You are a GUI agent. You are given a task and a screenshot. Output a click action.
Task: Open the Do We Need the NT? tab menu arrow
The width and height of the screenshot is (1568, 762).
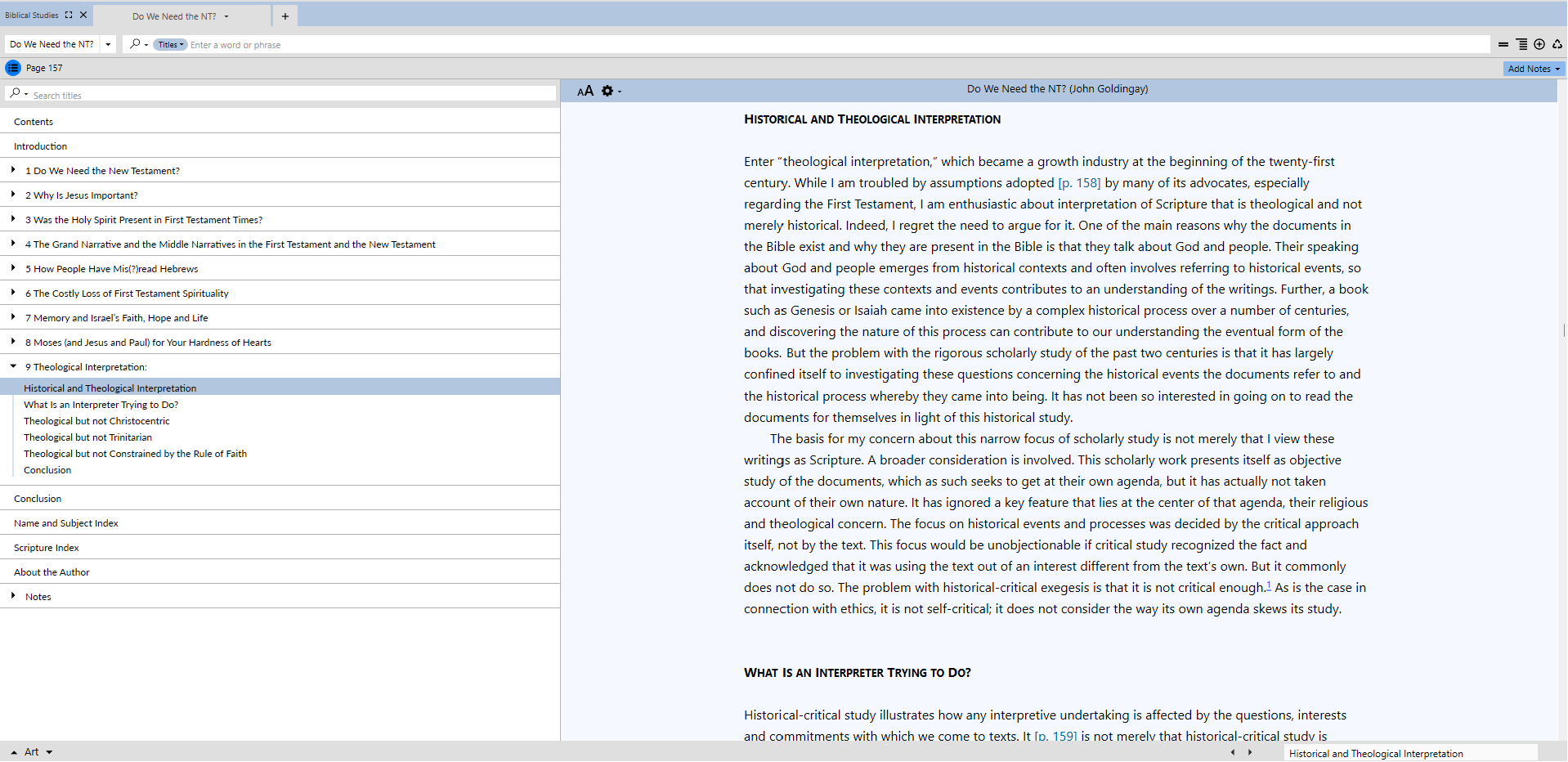coord(226,16)
